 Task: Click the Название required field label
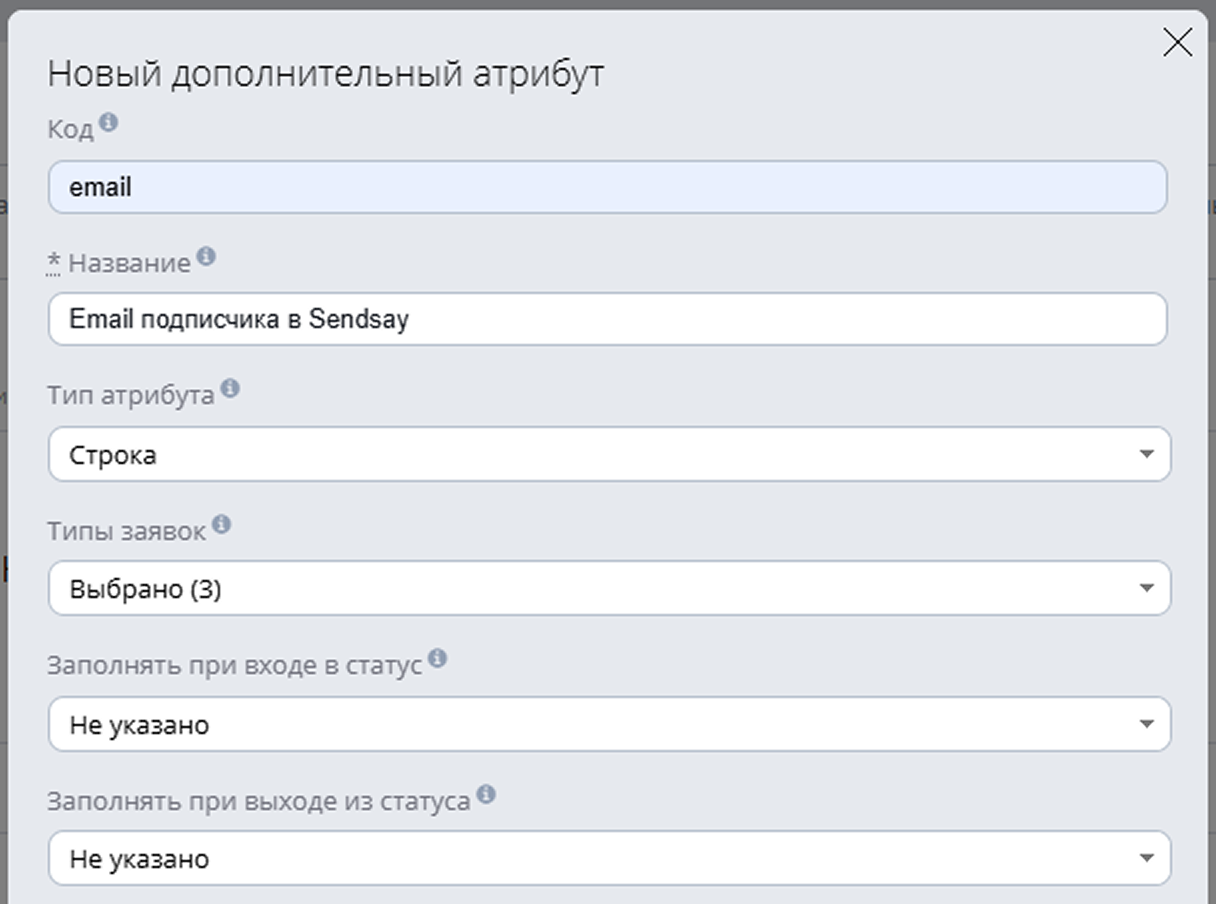(128, 263)
